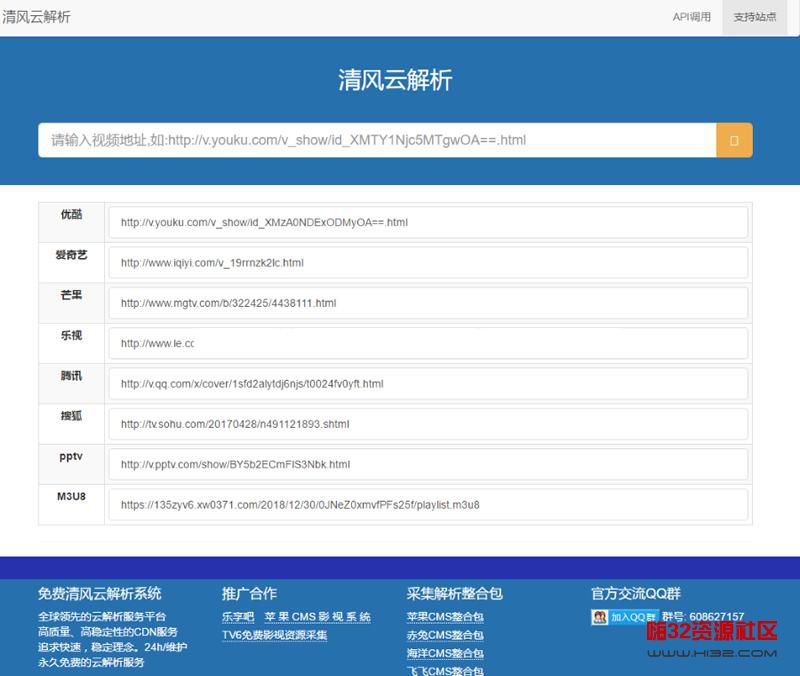
Task: Click the 加入QQ群 badge icon
Action: tap(624, 617)
